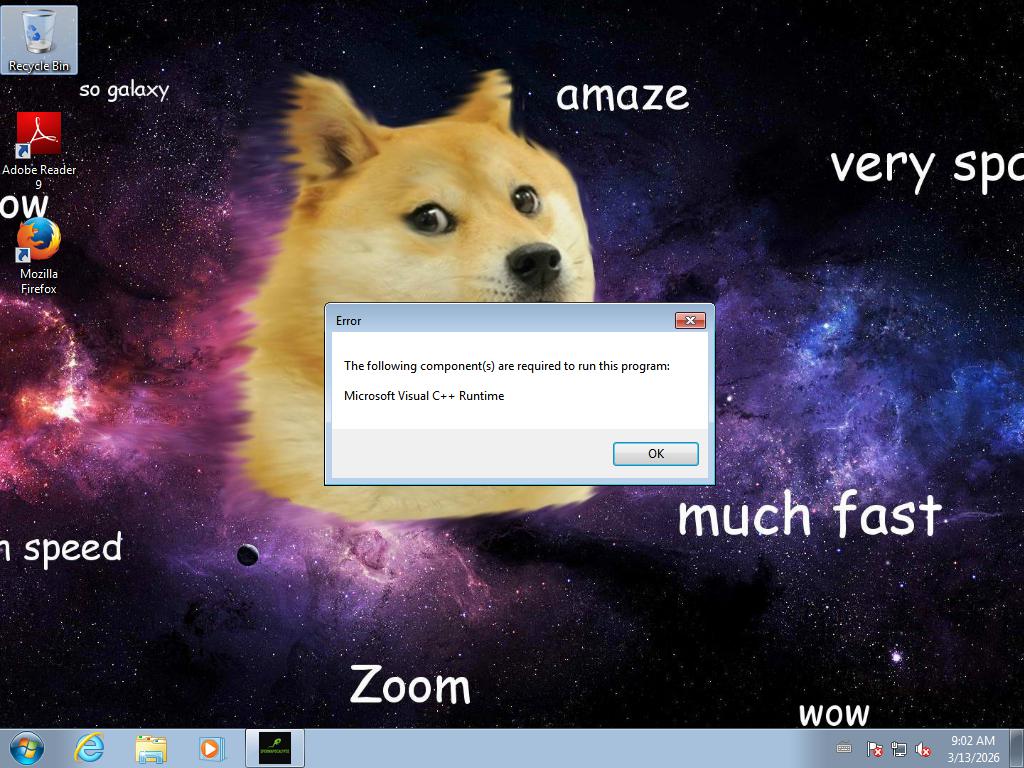The image size is (1024, 768).
Task: Click the muted volume speaker icon
Action: click(x=924, y=749)
